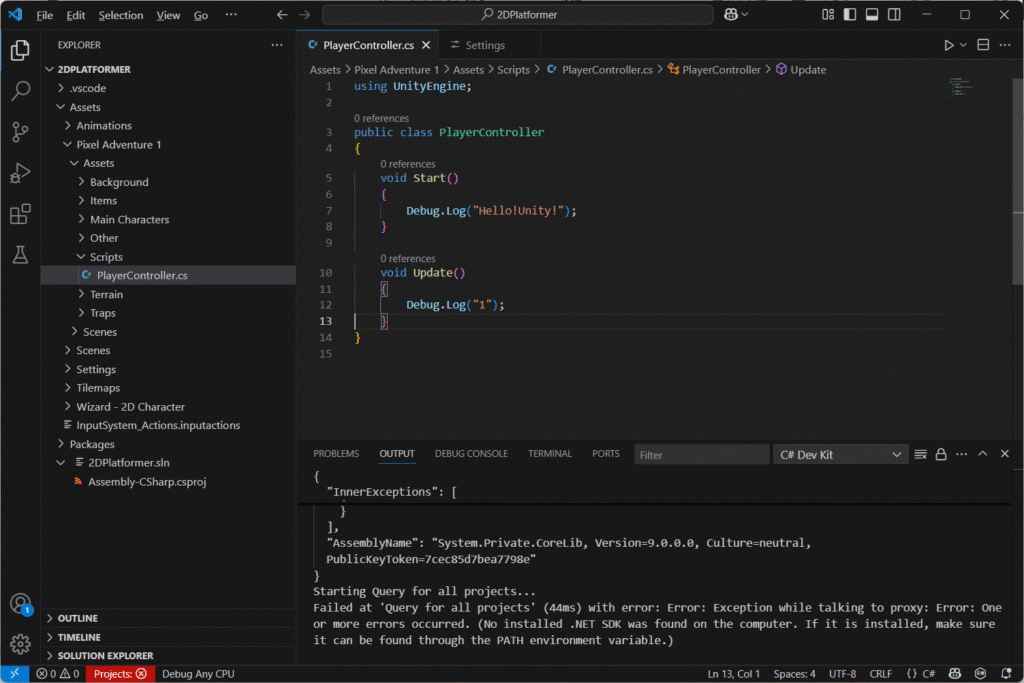1024x683 pixels.
Task: Expand the .vscode folder
Action: [168, 88]
